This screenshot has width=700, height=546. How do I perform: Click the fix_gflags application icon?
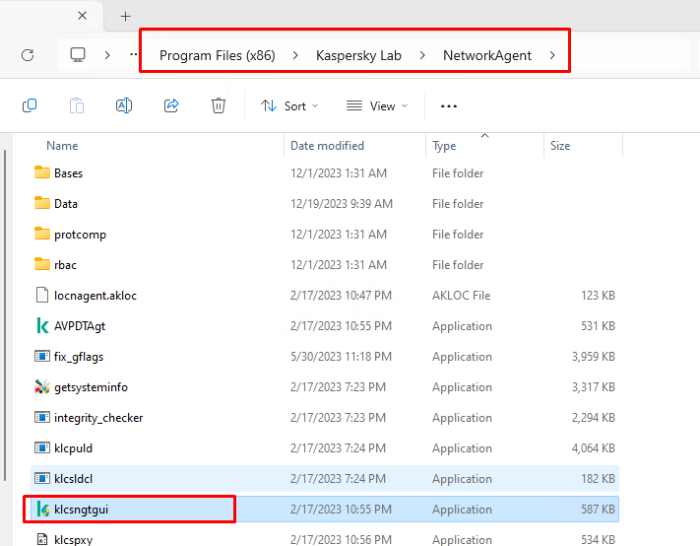point(42,356)
